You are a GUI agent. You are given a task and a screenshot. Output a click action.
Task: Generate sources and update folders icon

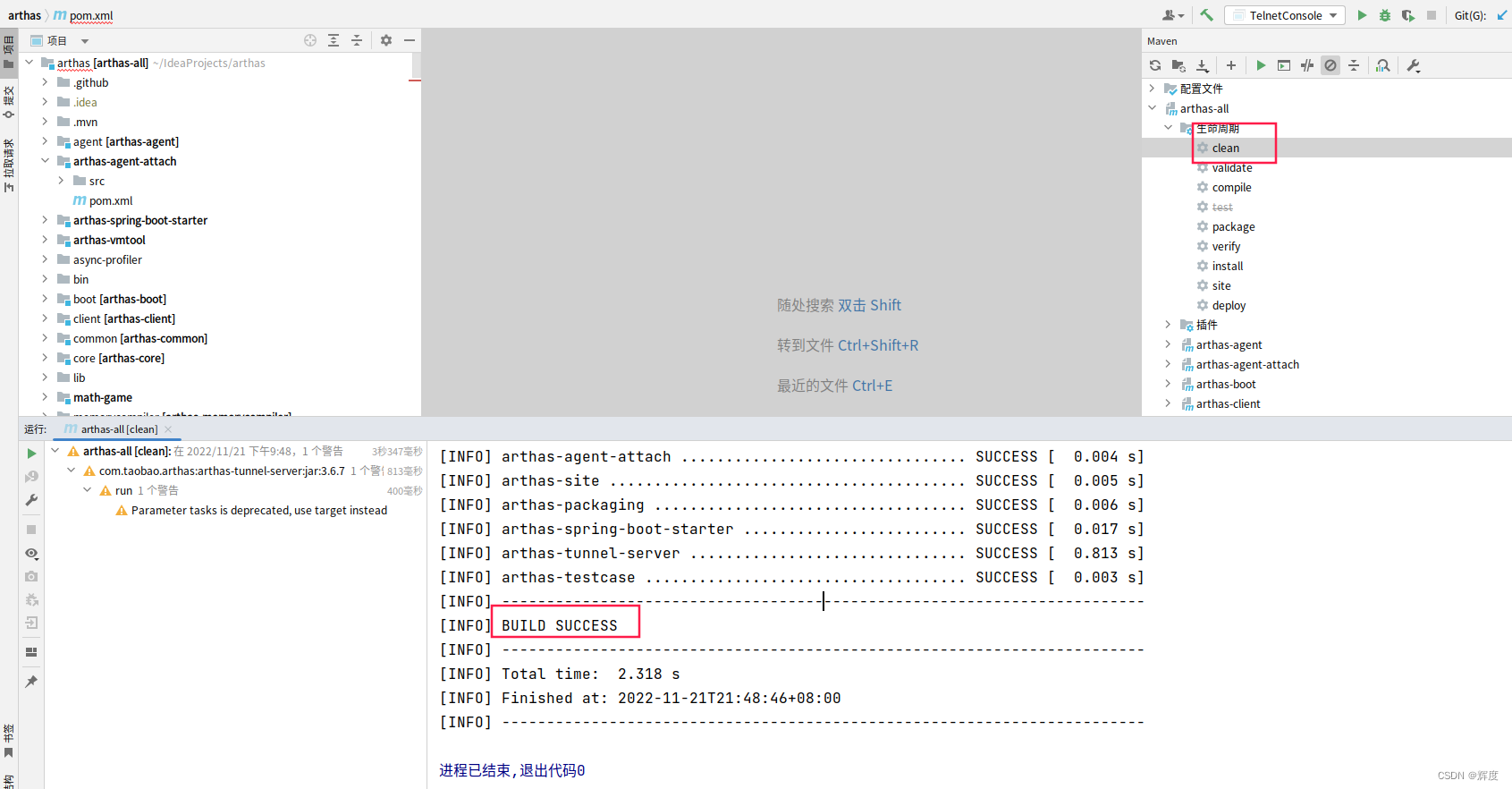point(1178,65)
